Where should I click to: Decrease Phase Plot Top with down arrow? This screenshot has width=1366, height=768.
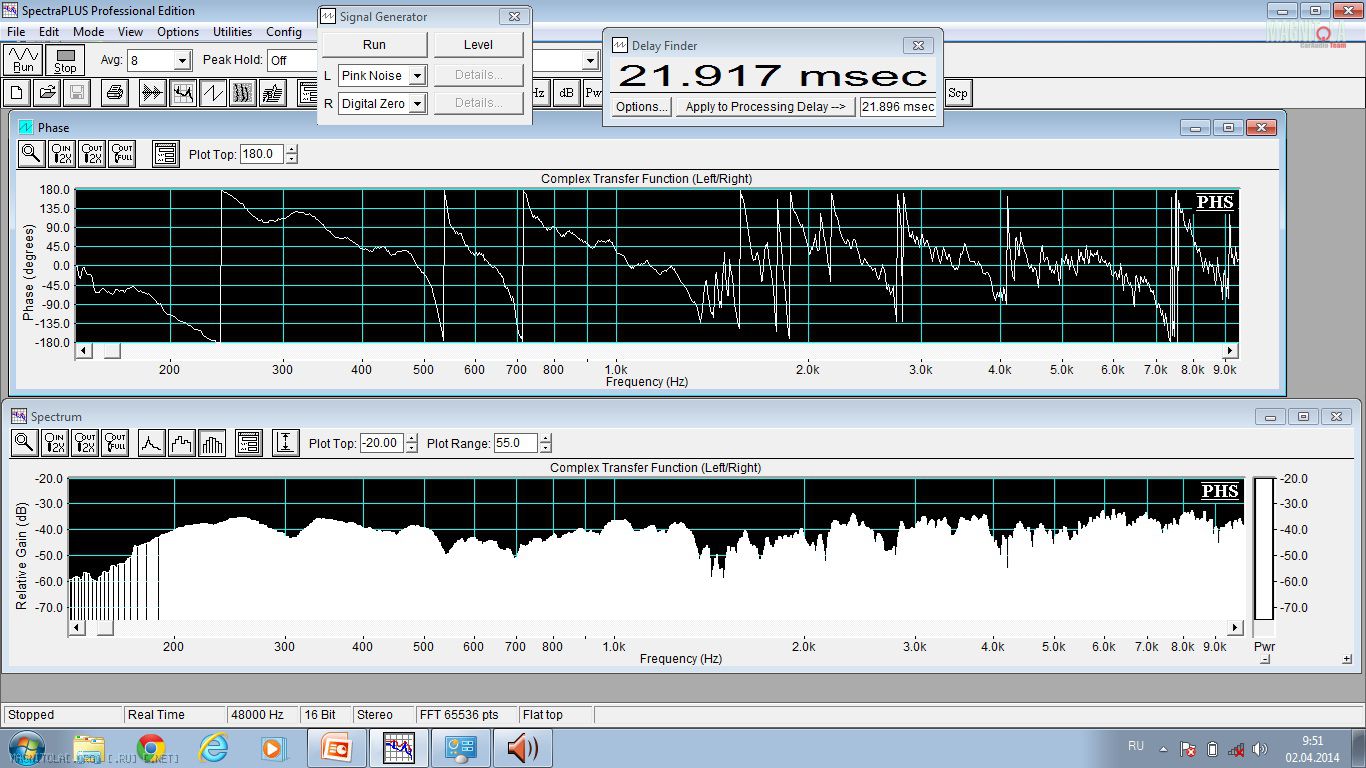tap(291, 159)
